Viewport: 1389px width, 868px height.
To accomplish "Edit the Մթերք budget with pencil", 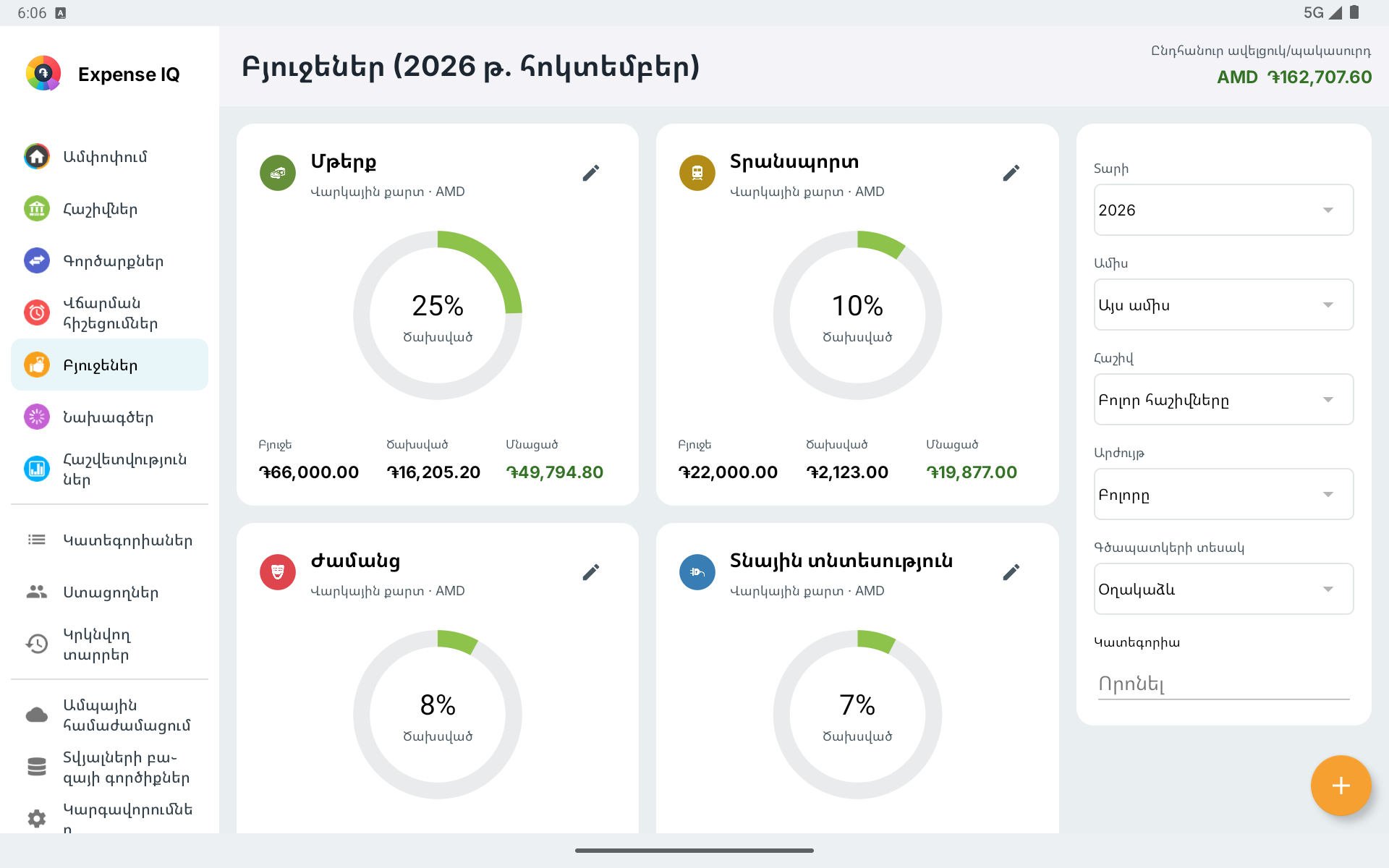I will point(591,173).
